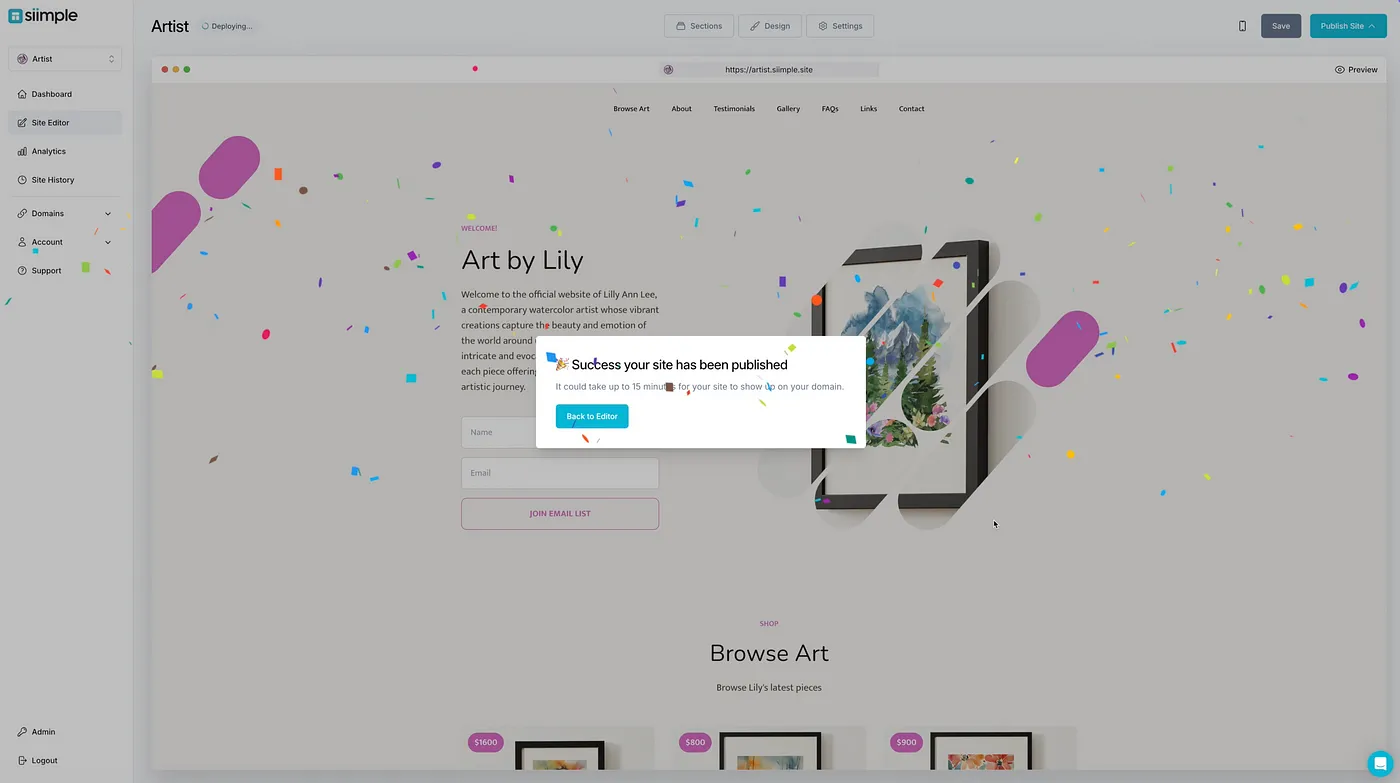Click the Admin key icon
Image resolution: width=1400 pixels, height=783 pixels.
coord(22,732)
